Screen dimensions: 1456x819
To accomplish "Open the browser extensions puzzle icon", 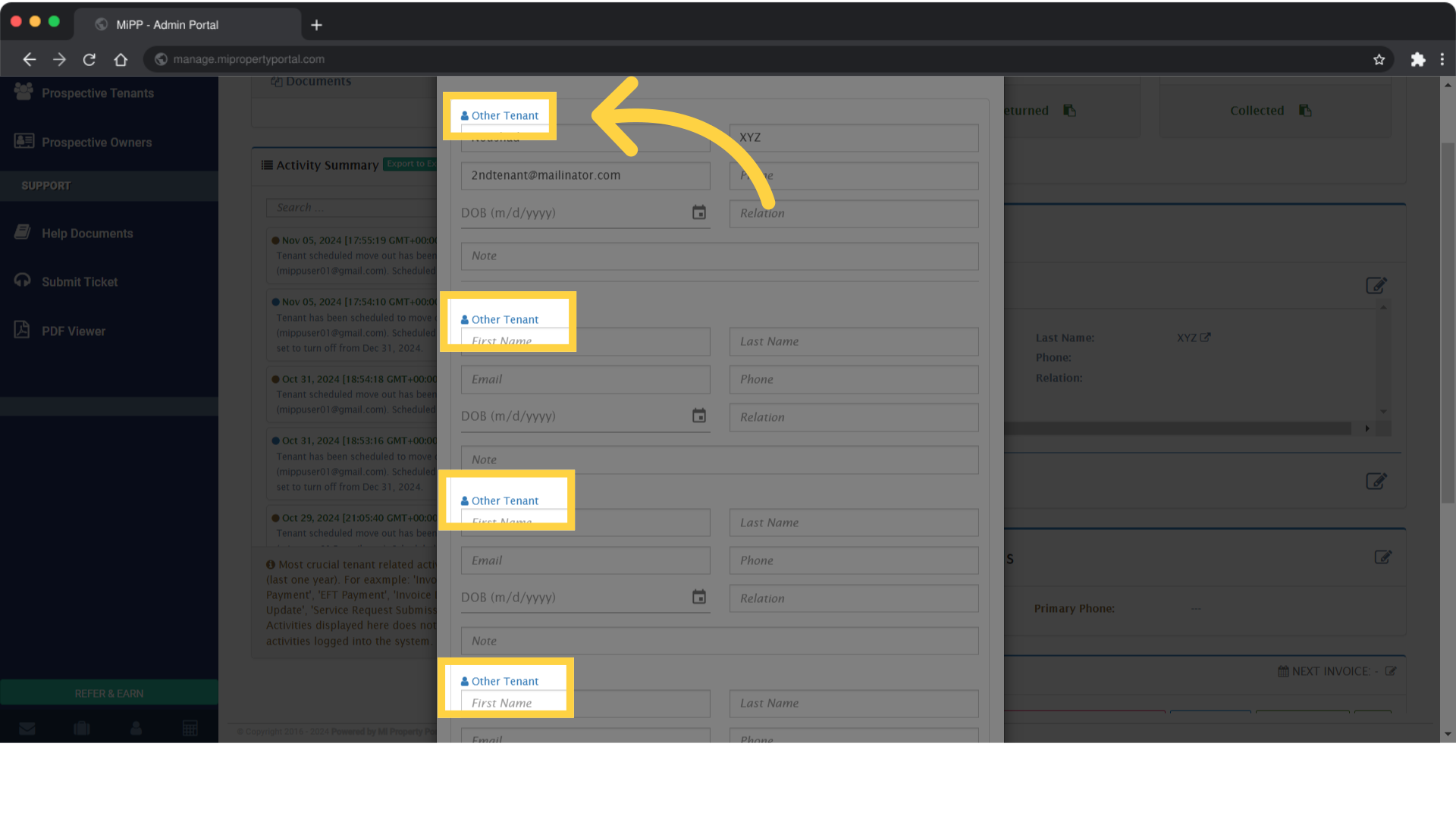I will pyautogui.click(x=1417, y=59).
